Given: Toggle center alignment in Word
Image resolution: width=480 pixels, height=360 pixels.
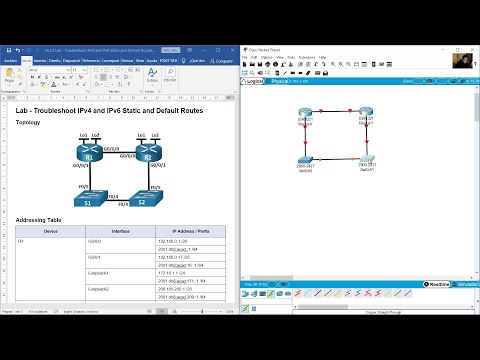Looking at the screenshot, I should click(103, 77).
